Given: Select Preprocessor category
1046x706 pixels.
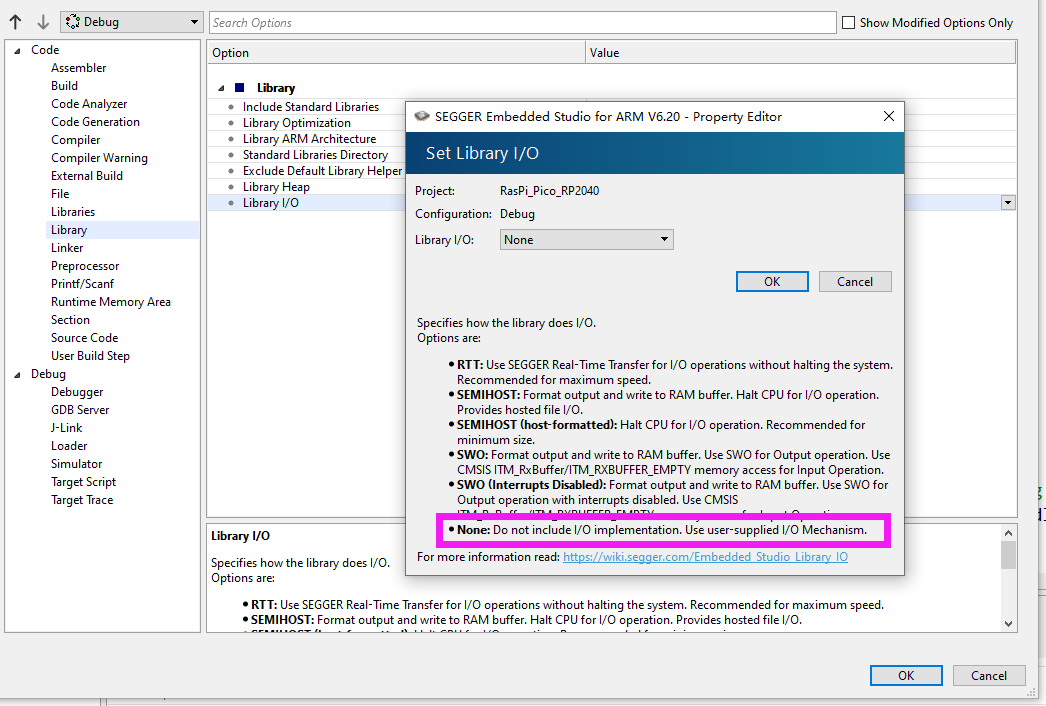Looking at the screenshot, I should coord(85,266).
